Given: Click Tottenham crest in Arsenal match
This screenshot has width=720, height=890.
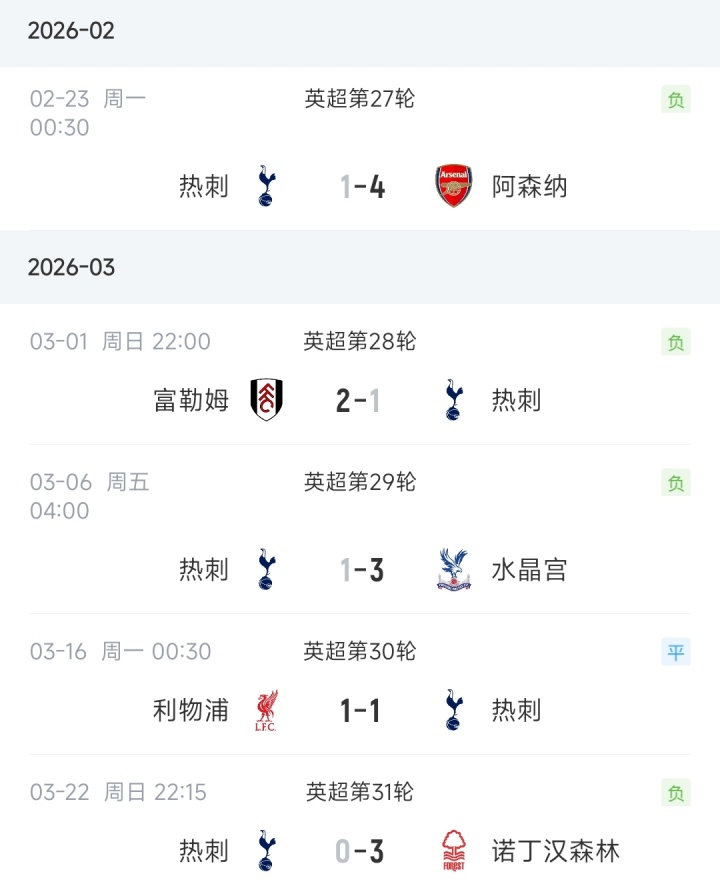Looking at the screenshot, I should coord(266,186).
